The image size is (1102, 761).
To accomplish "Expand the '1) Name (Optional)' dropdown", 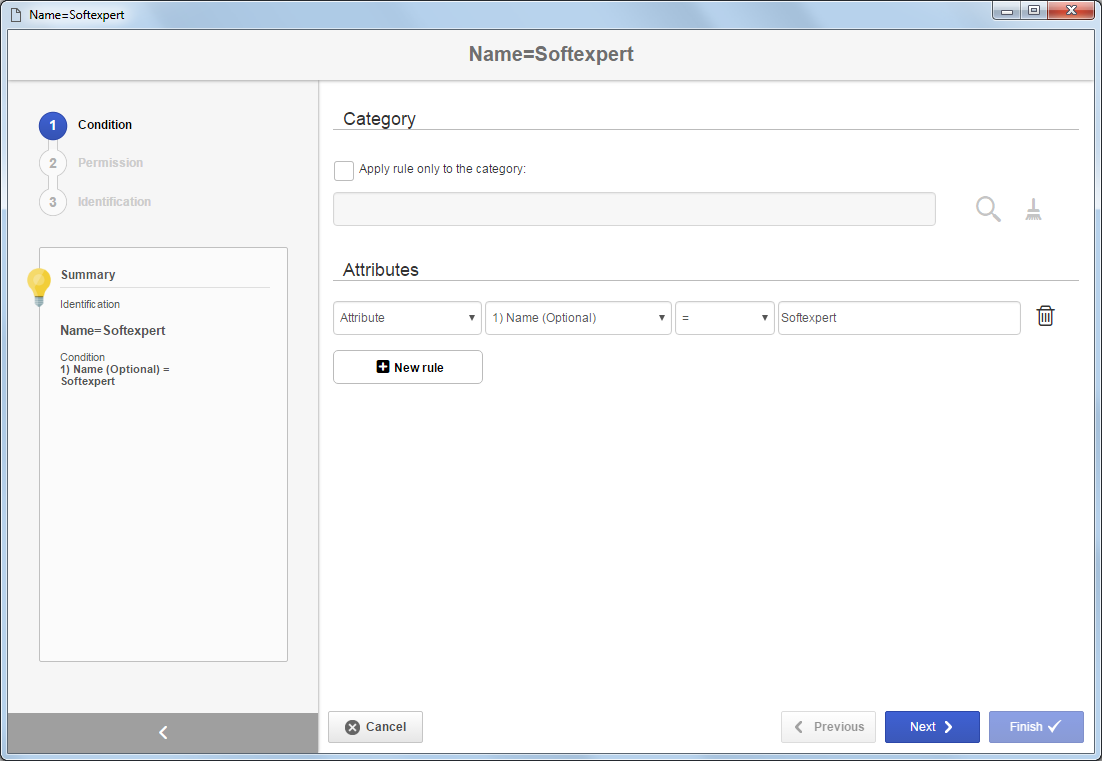I will coord(578,318).
